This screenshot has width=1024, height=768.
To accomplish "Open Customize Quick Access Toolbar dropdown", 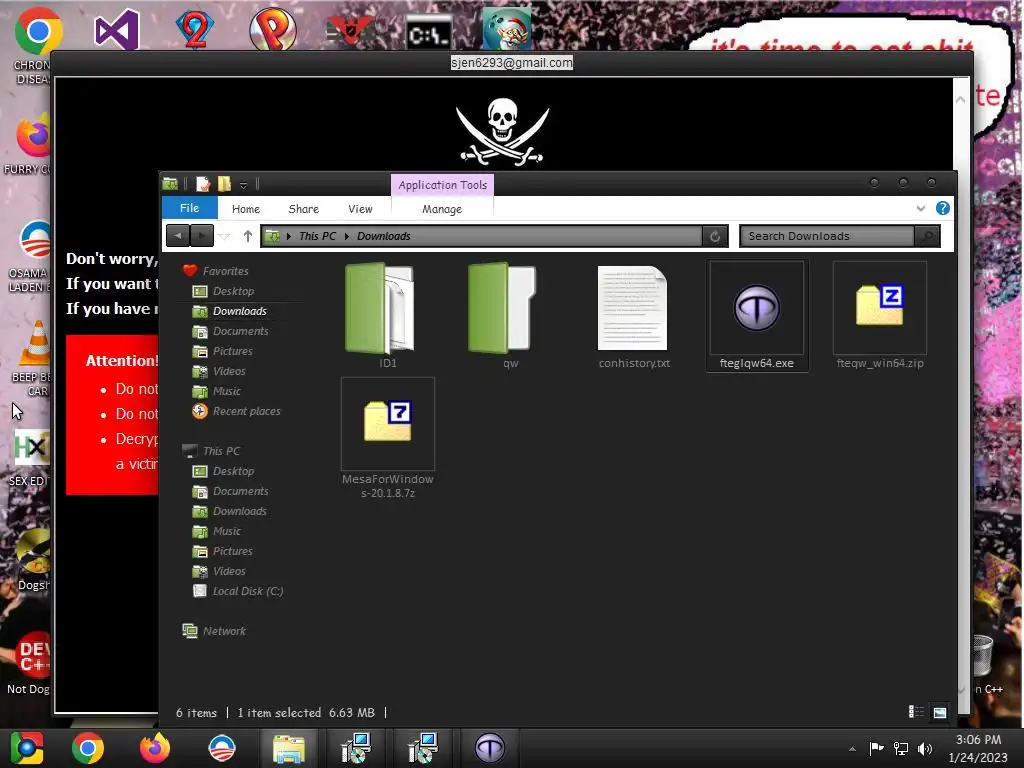I will pyautogui.click(x=243, y=185).
